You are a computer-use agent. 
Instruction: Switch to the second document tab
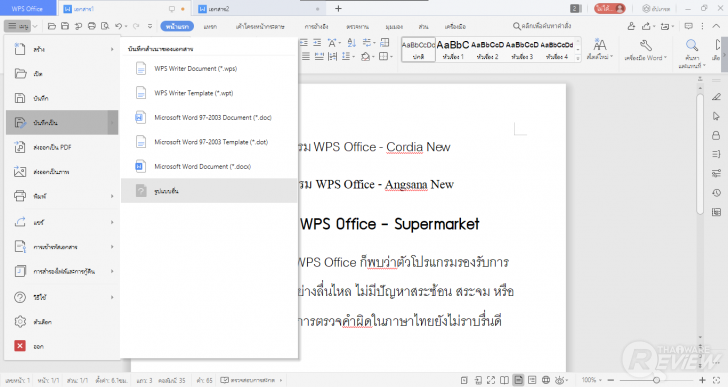point(259,9)
